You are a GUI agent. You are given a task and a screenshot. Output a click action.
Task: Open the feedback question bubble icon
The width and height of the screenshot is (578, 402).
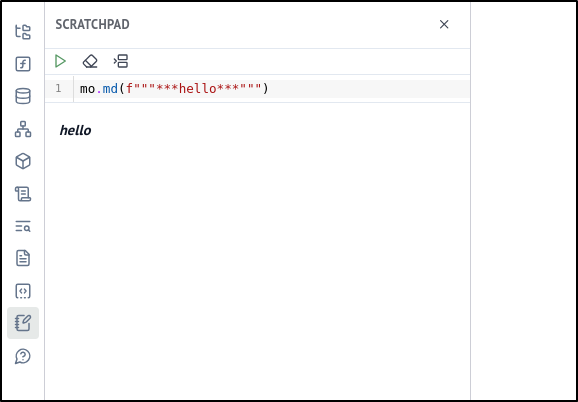click(23, 356)
